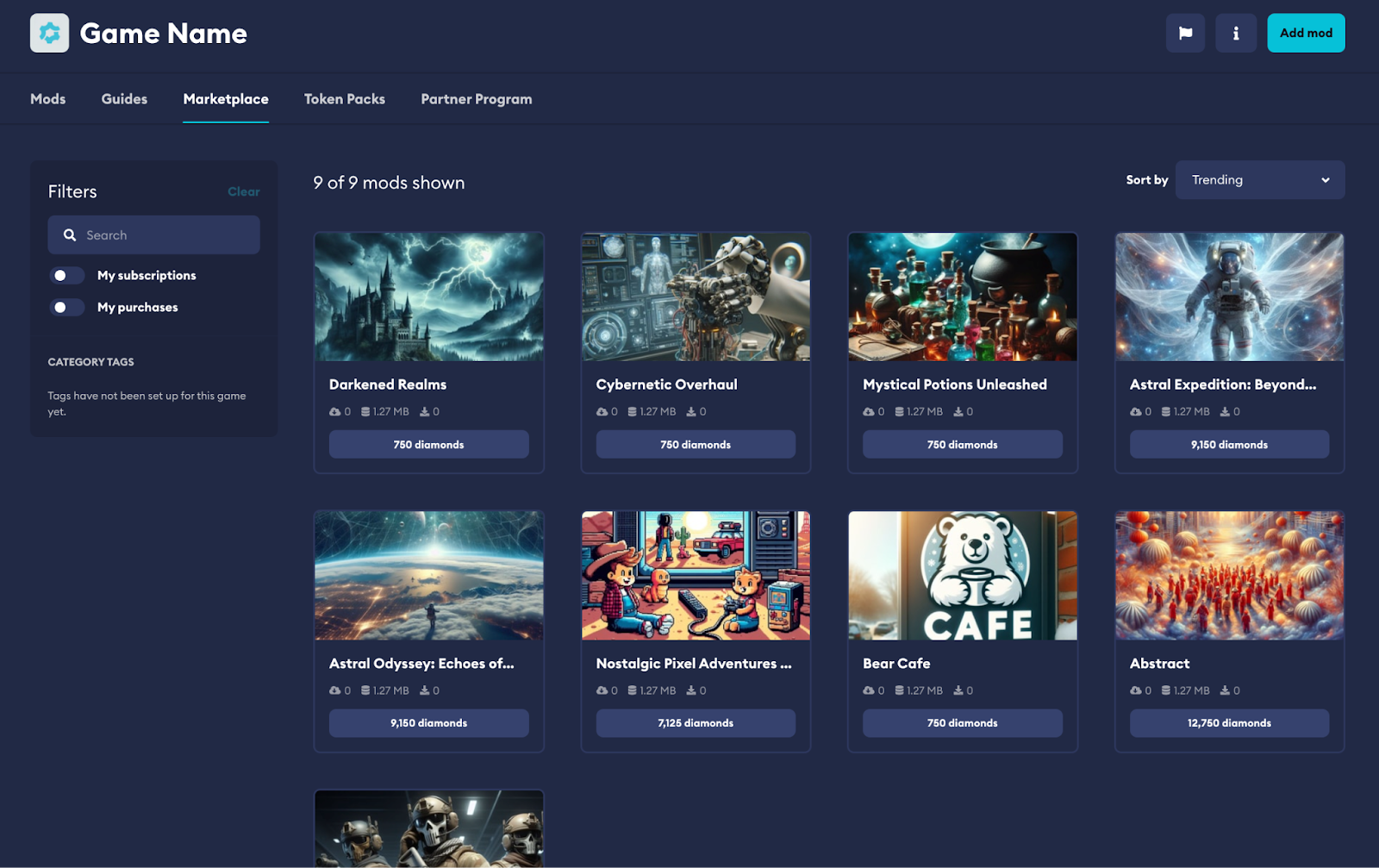The height and width of the screenshot is (868, 1379).
Task: Click 750 diamonds on the Bear Cafe mod
Action: pos(962,722)
